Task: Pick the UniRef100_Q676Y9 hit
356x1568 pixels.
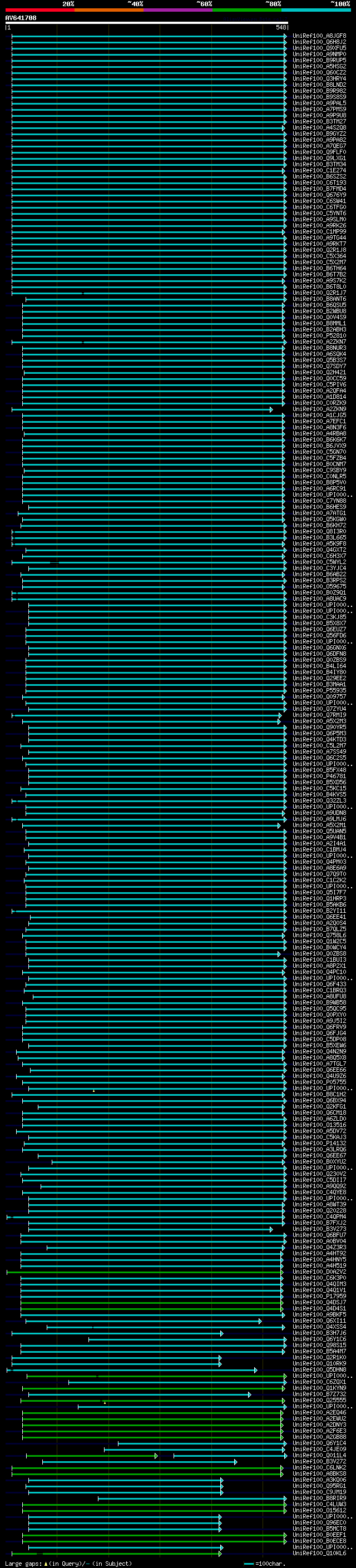Action: pyautogui.click(x=319, y=195)
